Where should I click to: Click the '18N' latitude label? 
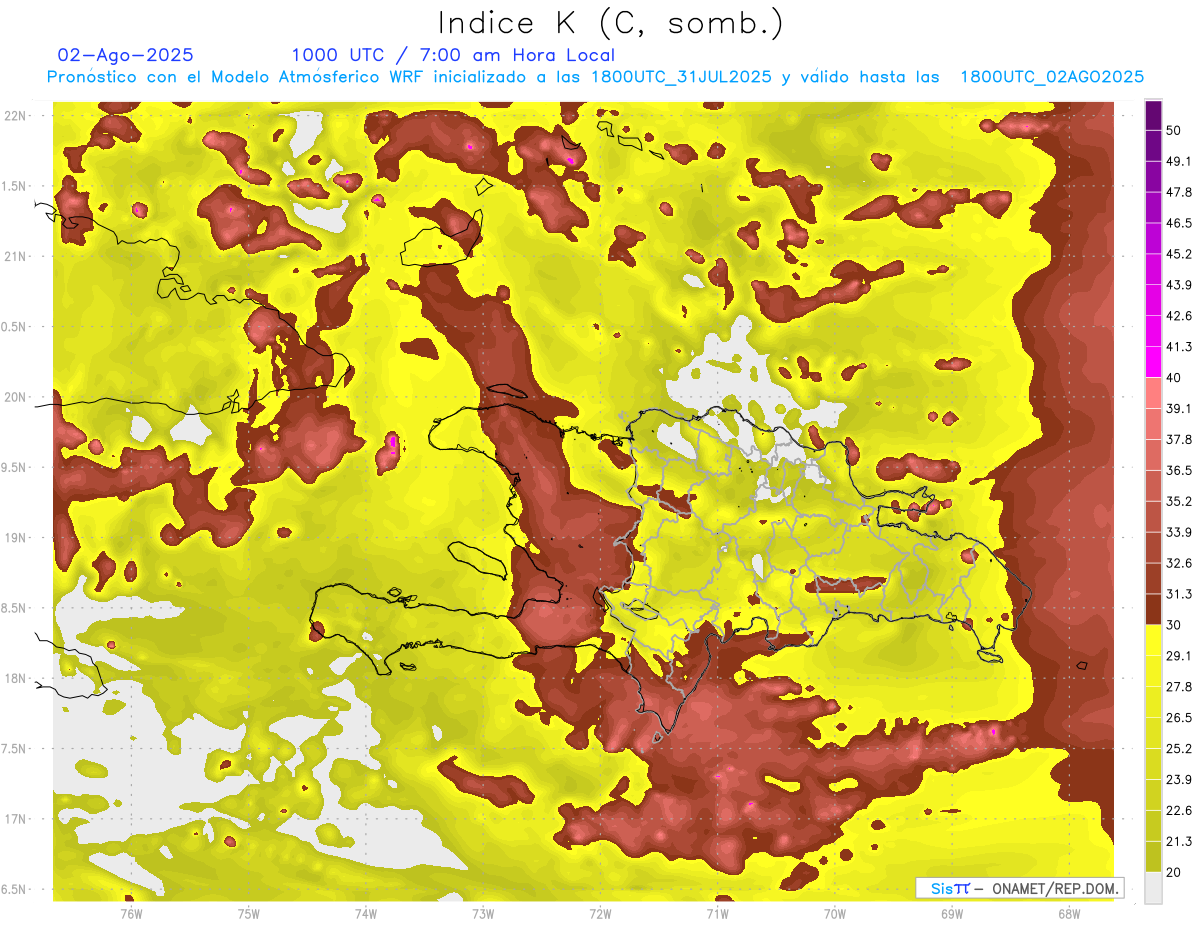16,678
